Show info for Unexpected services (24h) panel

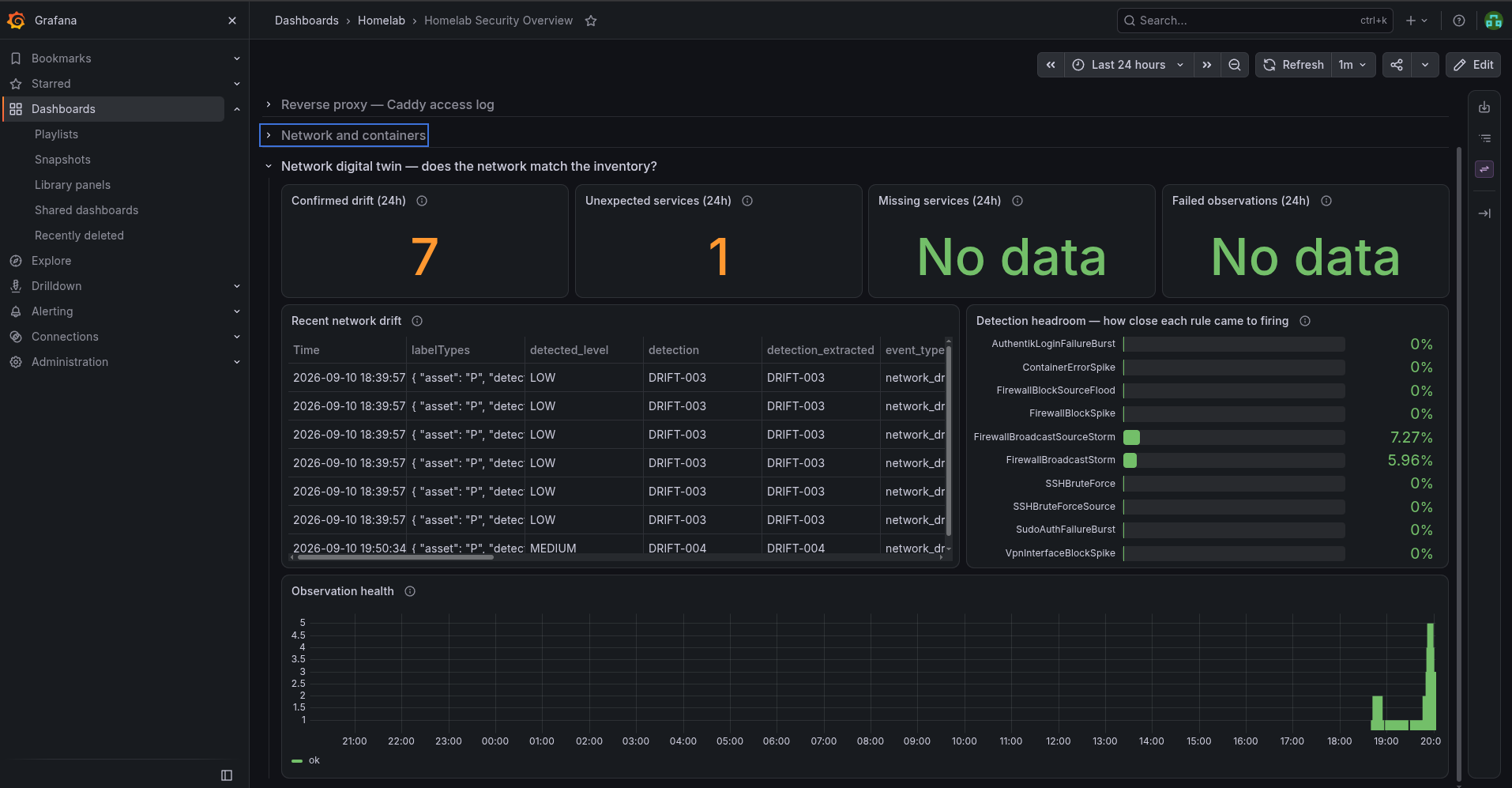tap(747, 201)
